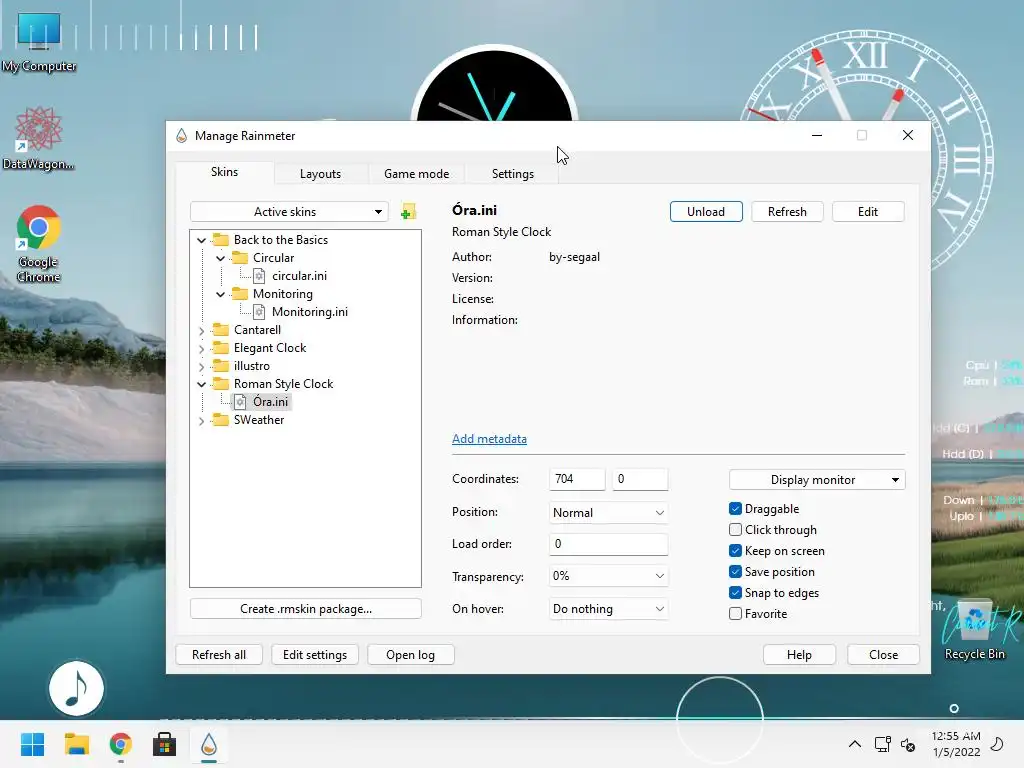Click the Óra.ini file icon in tree
This screenshot has height=768, width=1024.
pyautogui.click(x=240, y=402)
